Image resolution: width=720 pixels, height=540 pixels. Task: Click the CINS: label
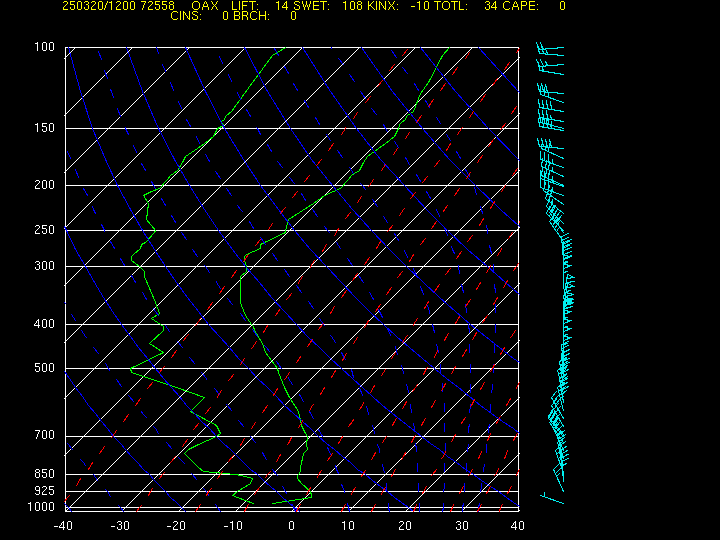point(186,16)
